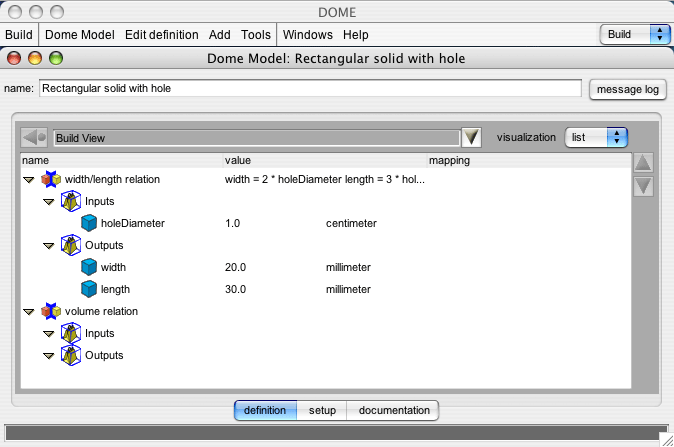Click the window resize grip corner
This screenshot has width=674, height=447.
tap(667, 440)
